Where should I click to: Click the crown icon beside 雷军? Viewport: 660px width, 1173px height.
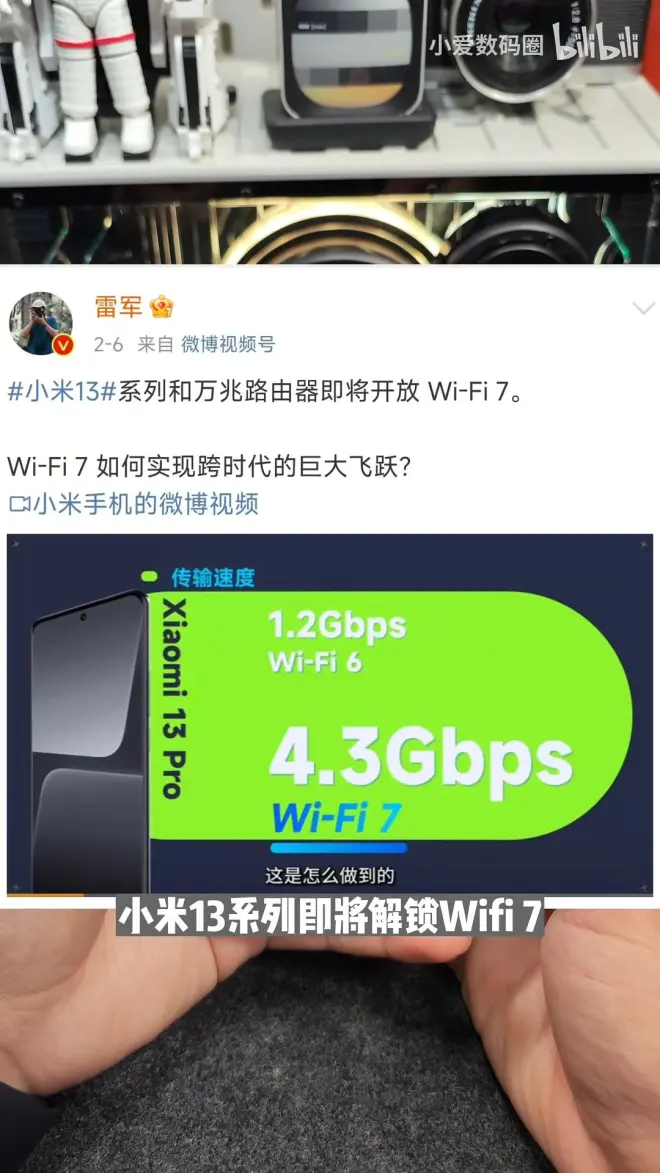click(x=162, y=306)
